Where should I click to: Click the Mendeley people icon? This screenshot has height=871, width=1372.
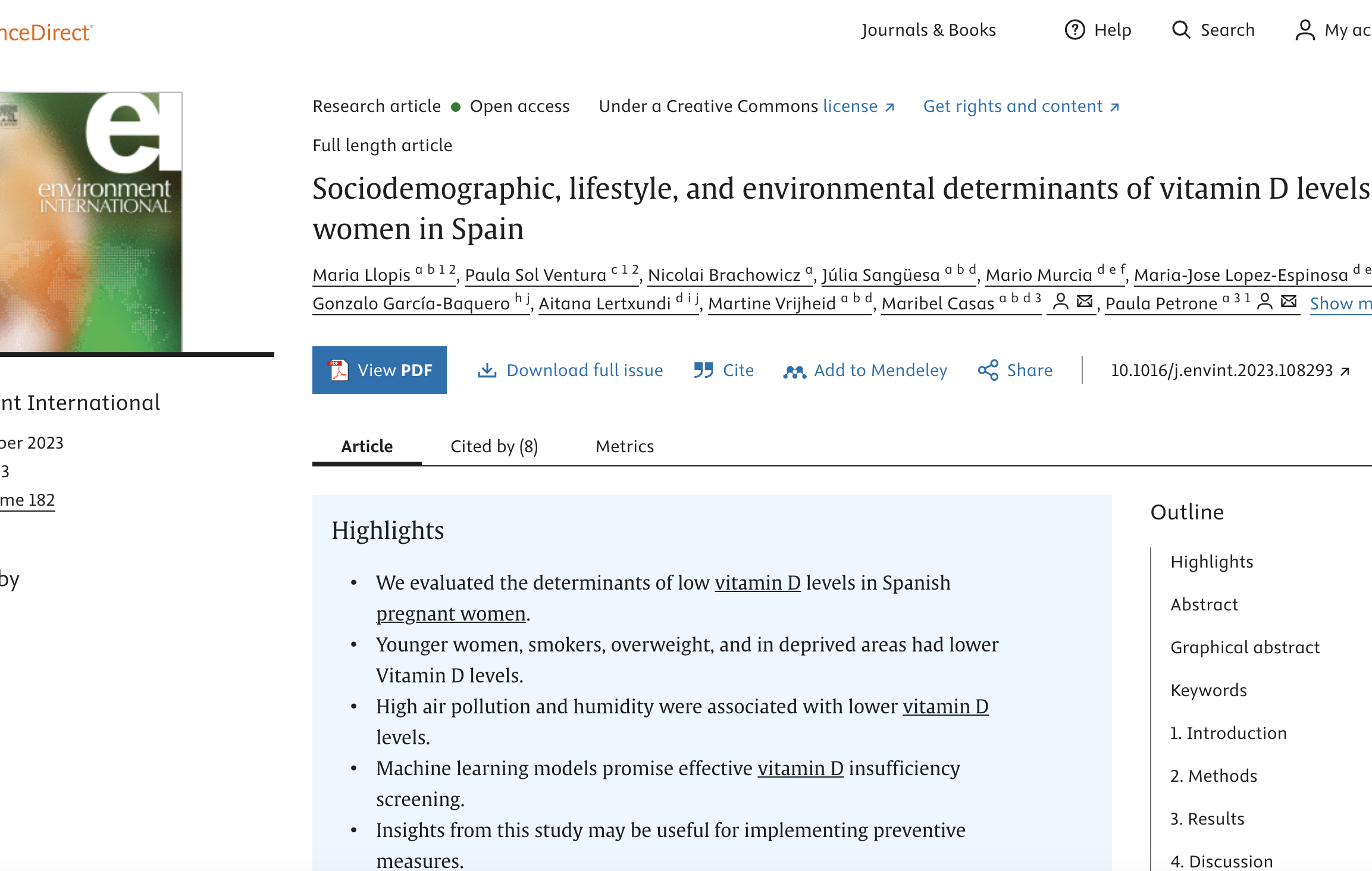pos(794,371)
